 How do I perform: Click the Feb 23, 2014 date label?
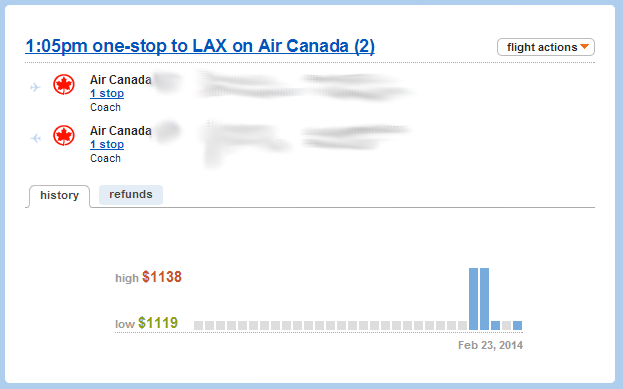[x=490, y=345]
